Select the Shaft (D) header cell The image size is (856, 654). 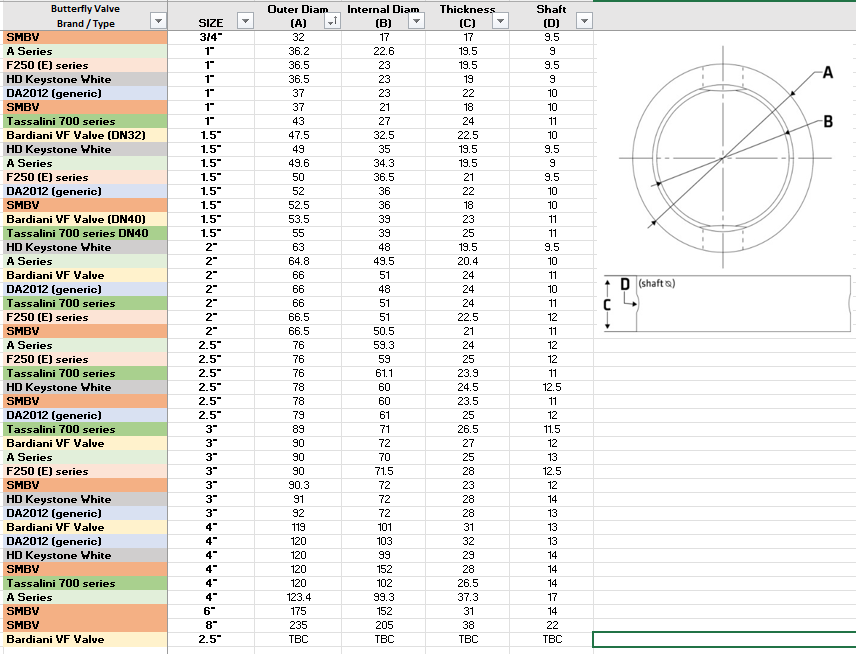(551, 15)
